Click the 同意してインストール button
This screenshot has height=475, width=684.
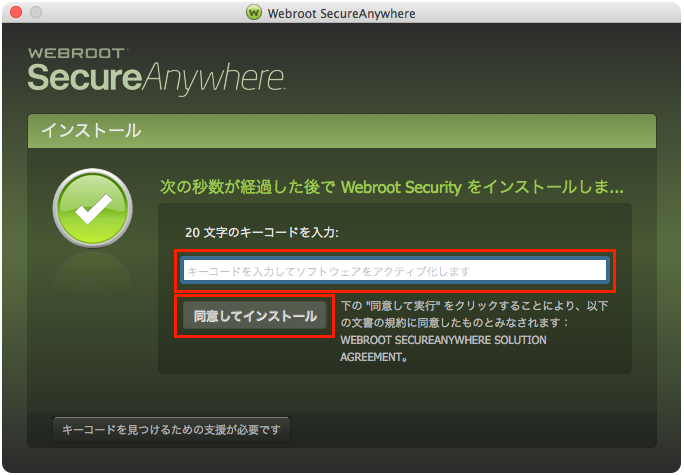(x=255, y=316)
